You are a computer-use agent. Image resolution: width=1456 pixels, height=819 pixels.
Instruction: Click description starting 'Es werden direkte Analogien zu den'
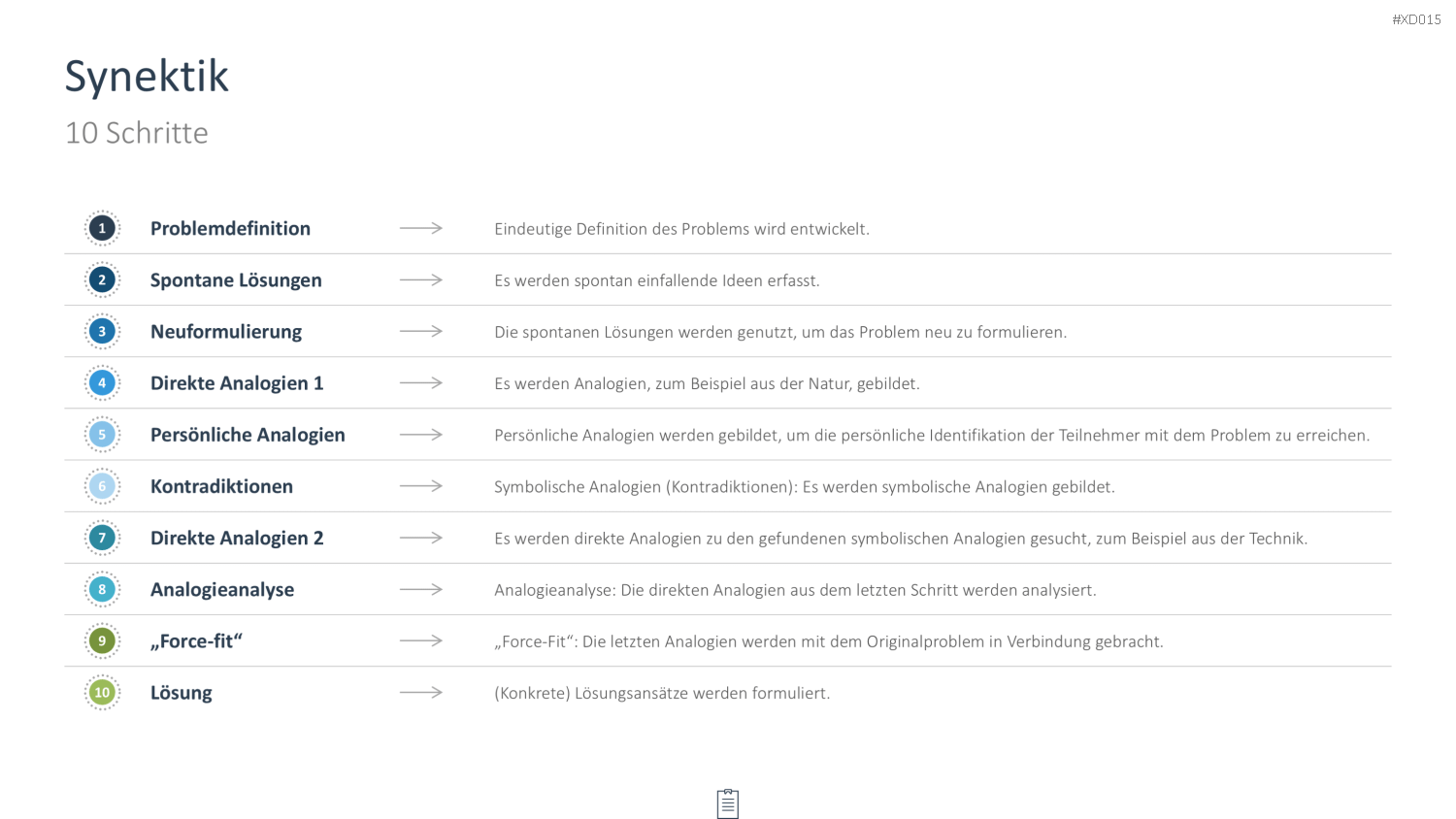pos(901,538)
